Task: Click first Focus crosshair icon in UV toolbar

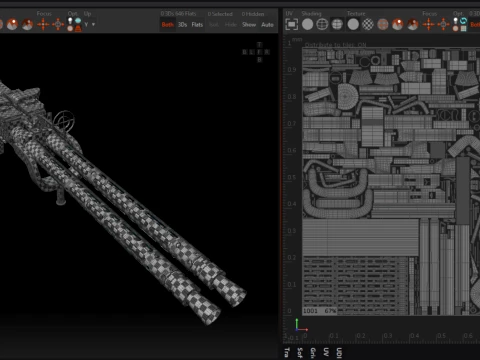Action: pos(429,24)
